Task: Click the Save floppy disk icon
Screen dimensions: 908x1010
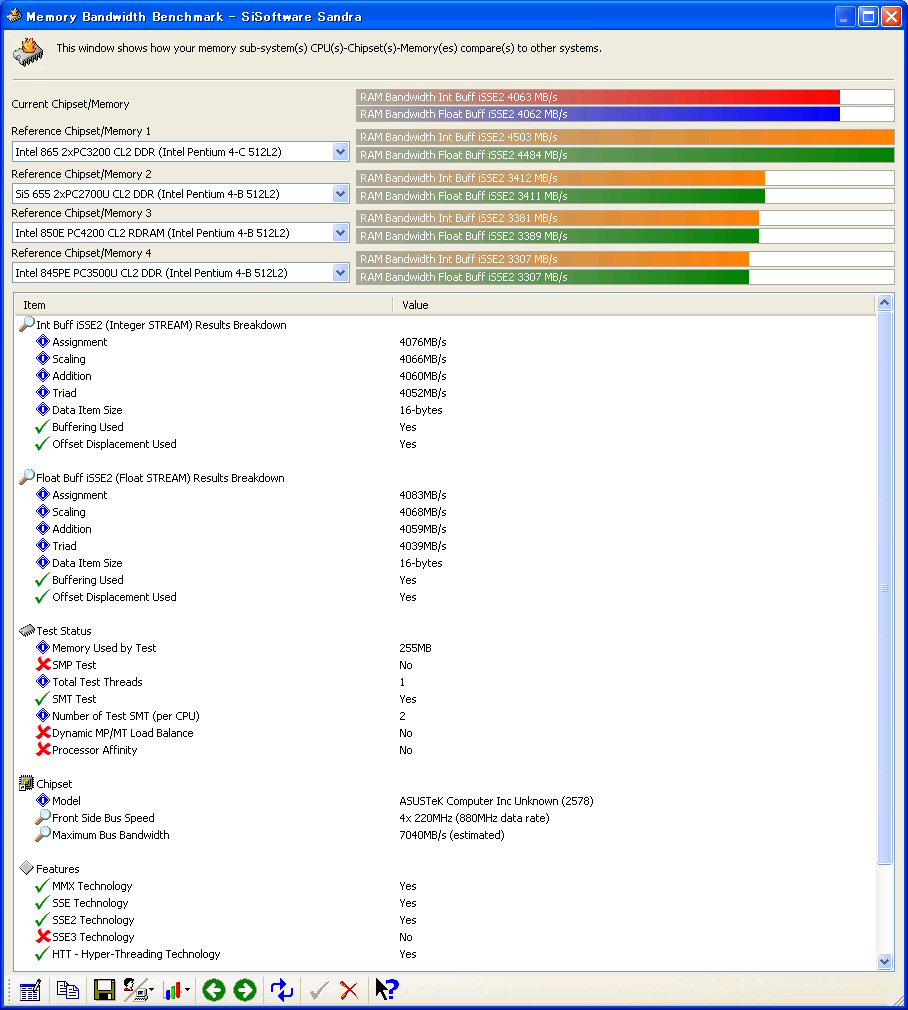Action: pos(104,990)
